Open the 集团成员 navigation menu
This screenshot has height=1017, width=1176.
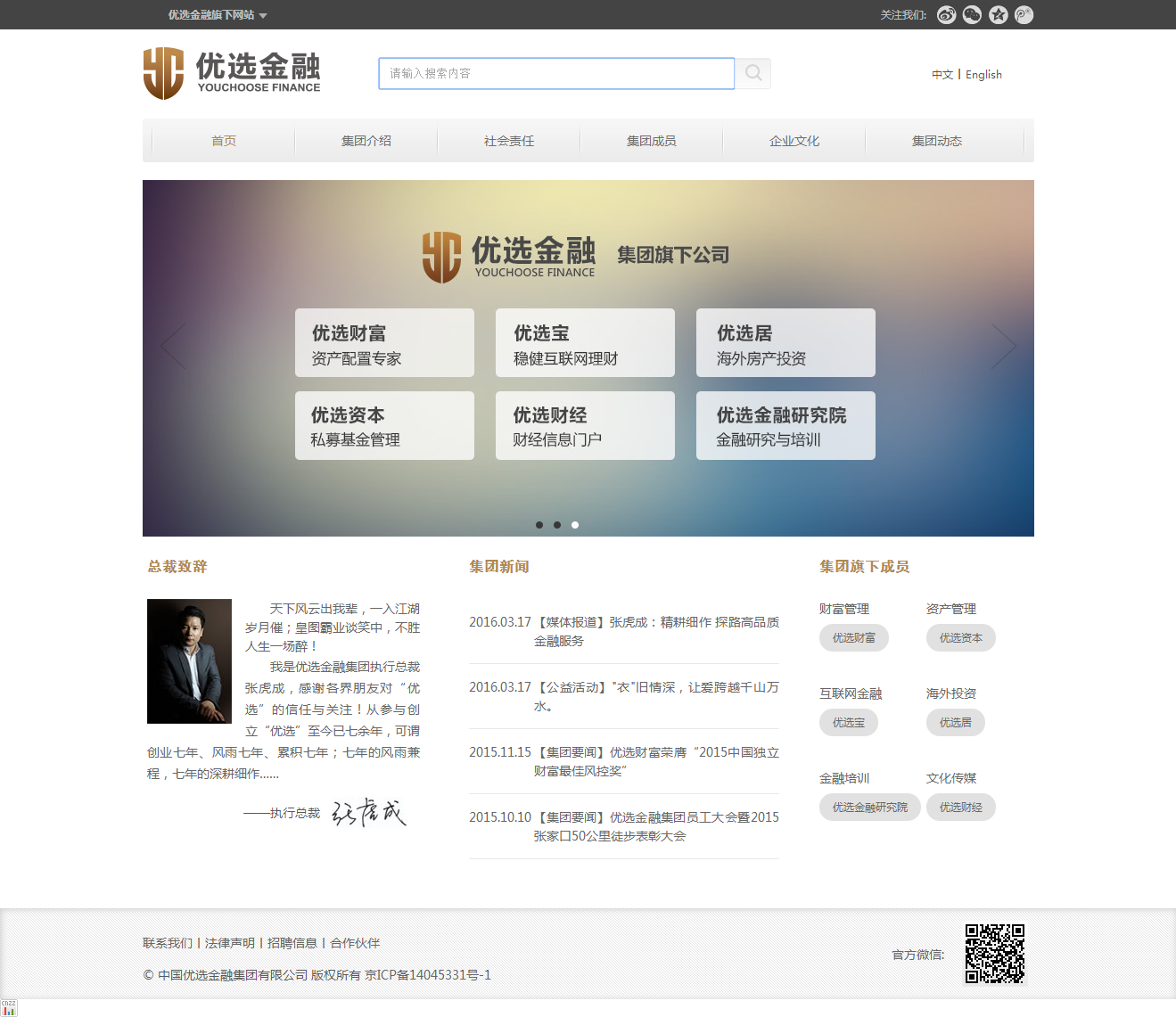(x=651, y=141)
